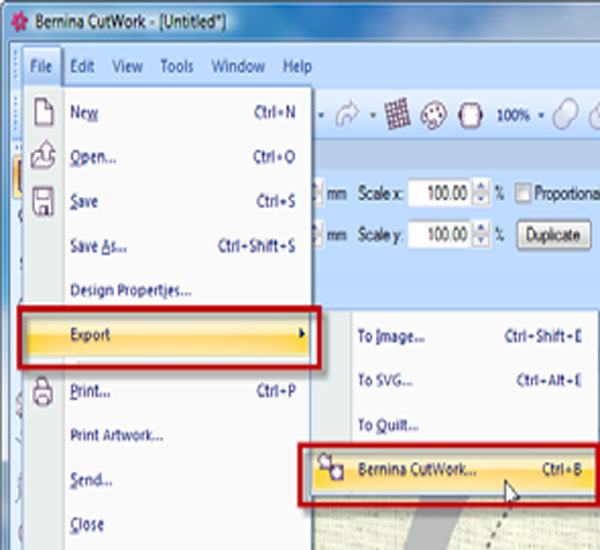Open the View menu

pyautogui.click(x=127, y=66)
